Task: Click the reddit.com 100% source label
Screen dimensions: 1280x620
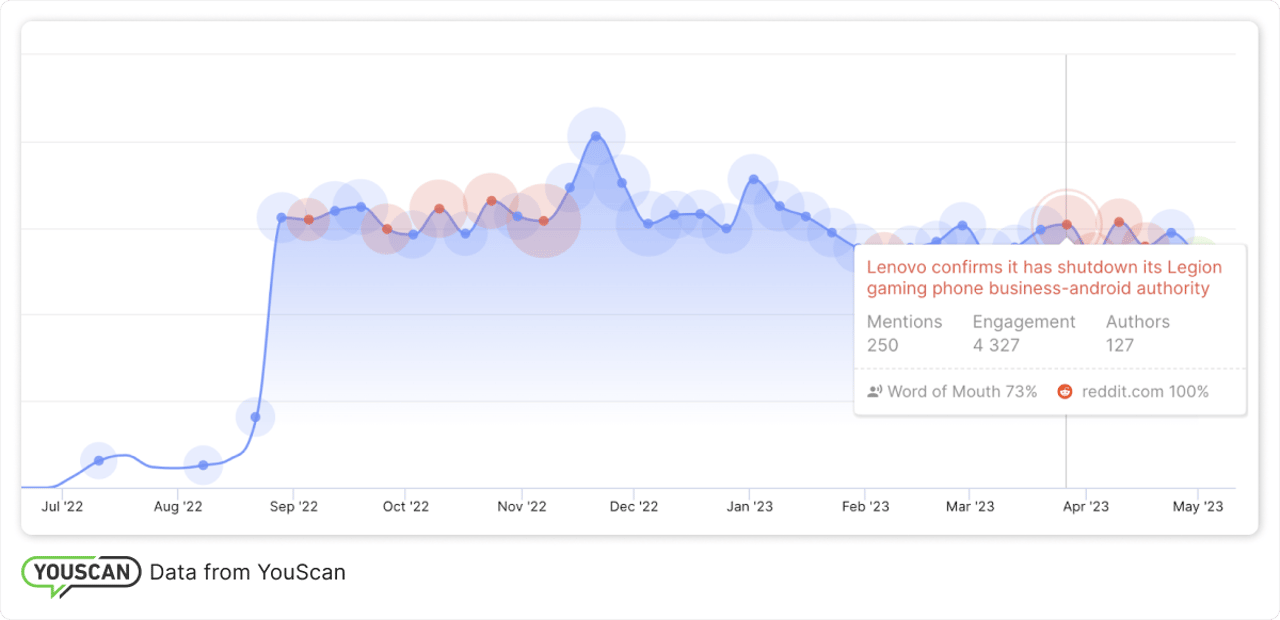Action: click(x=1145, y=392)
